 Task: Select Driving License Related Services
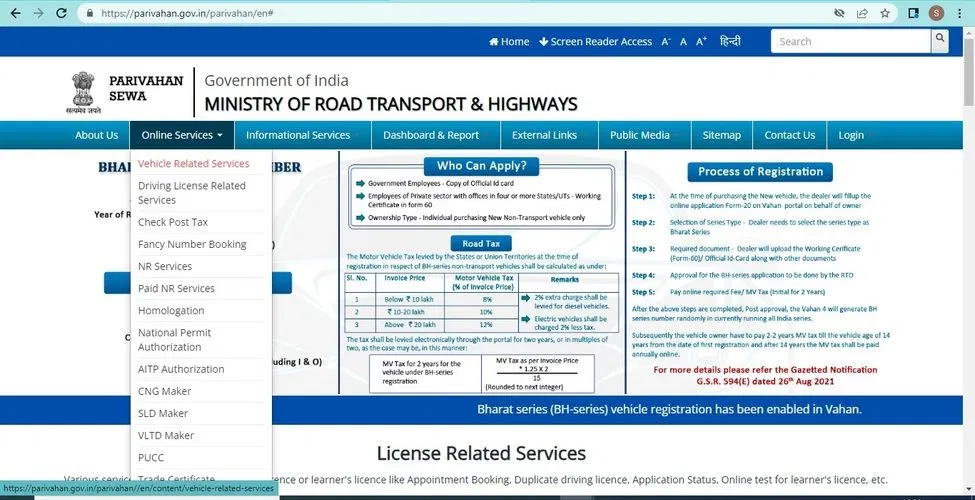tap(192, 193)
